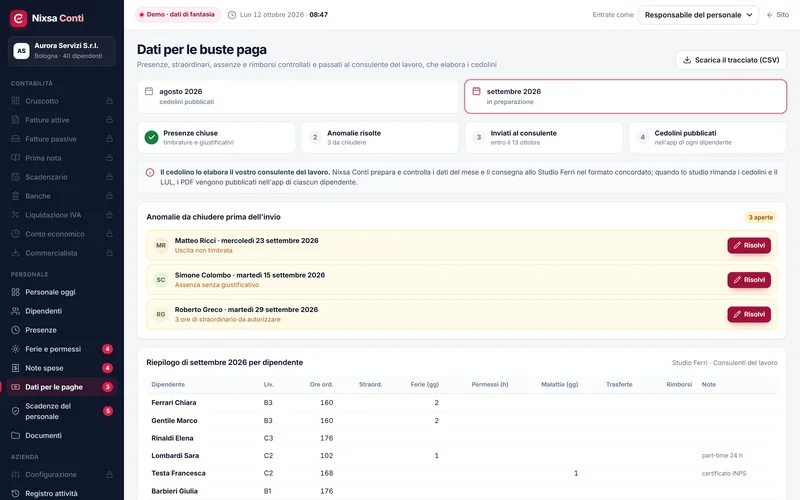
Task: Click the Documenti folder icon
Action: [x=15, y=435]
